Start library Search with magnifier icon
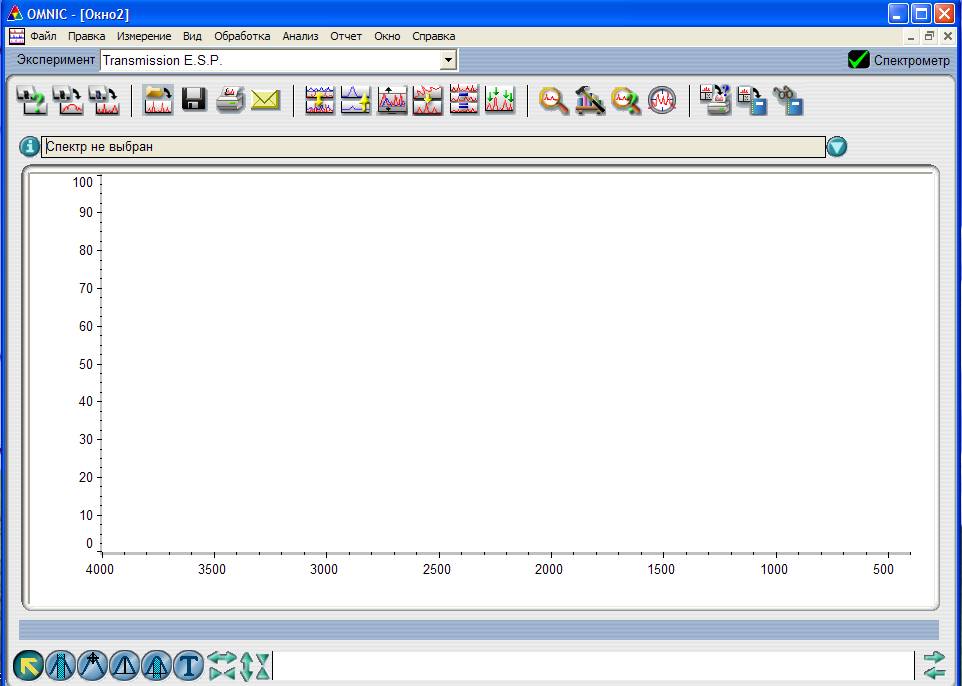 553,101
